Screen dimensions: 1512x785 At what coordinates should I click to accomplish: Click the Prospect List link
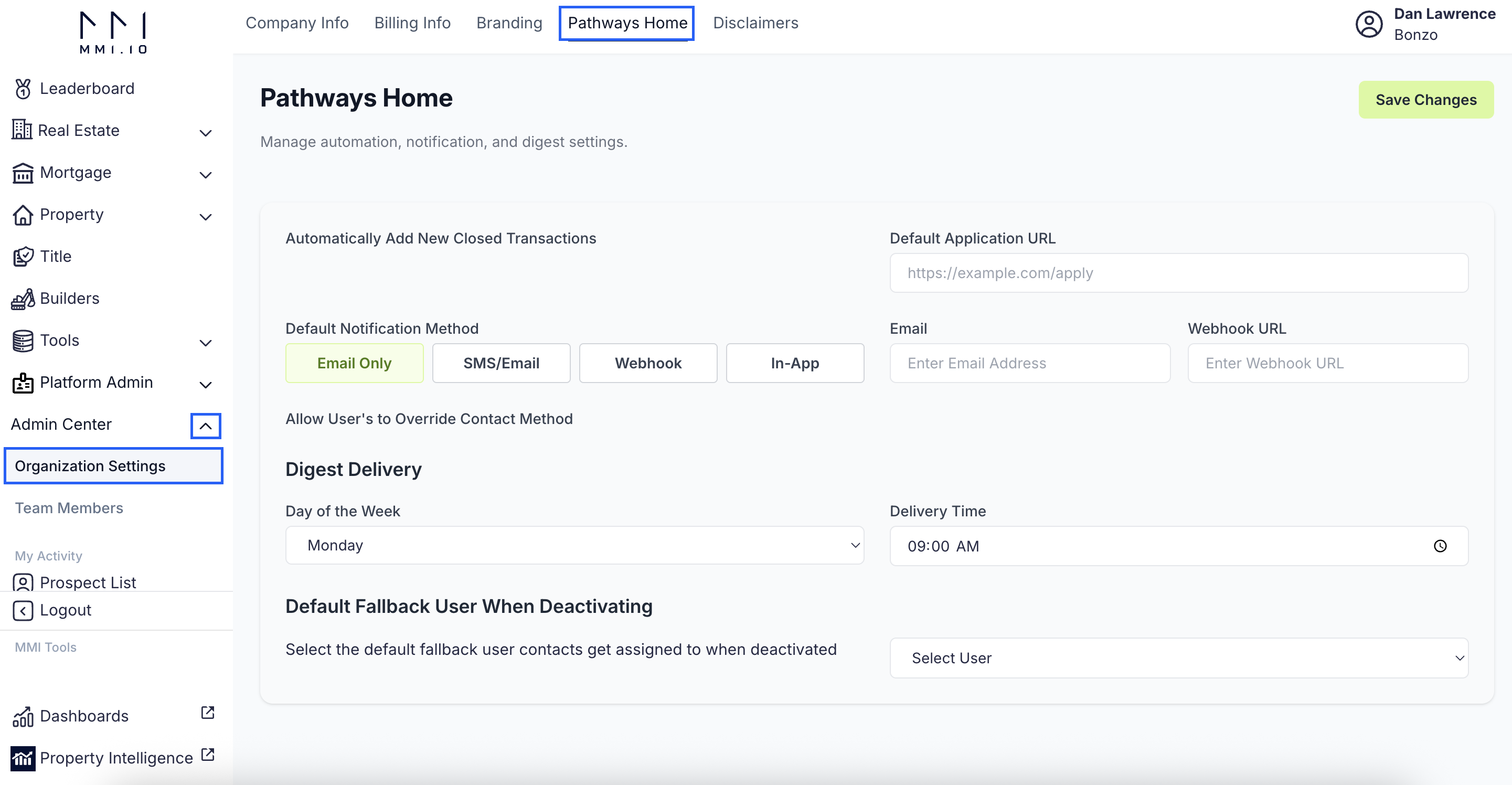point(88,582)
